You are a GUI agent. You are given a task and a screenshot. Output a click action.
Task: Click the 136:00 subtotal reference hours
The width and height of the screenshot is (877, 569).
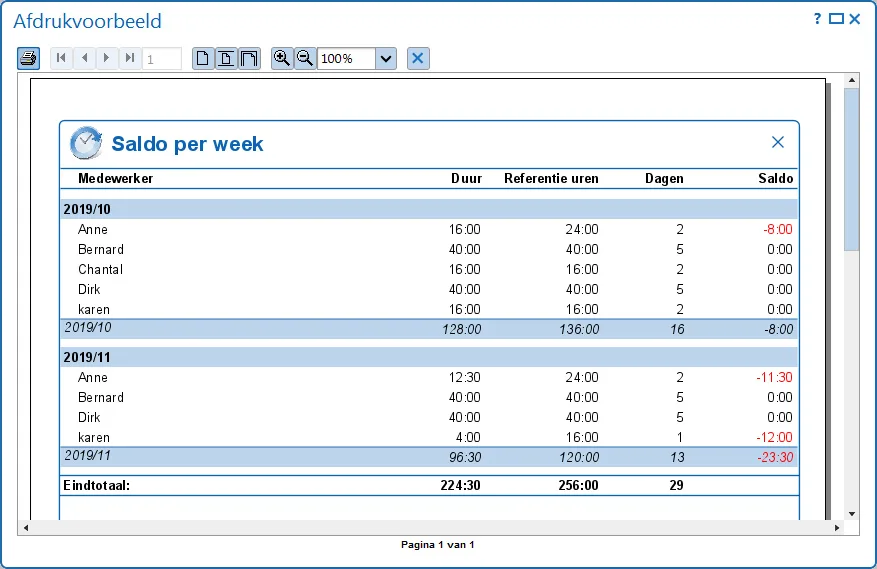click(579, 329)
